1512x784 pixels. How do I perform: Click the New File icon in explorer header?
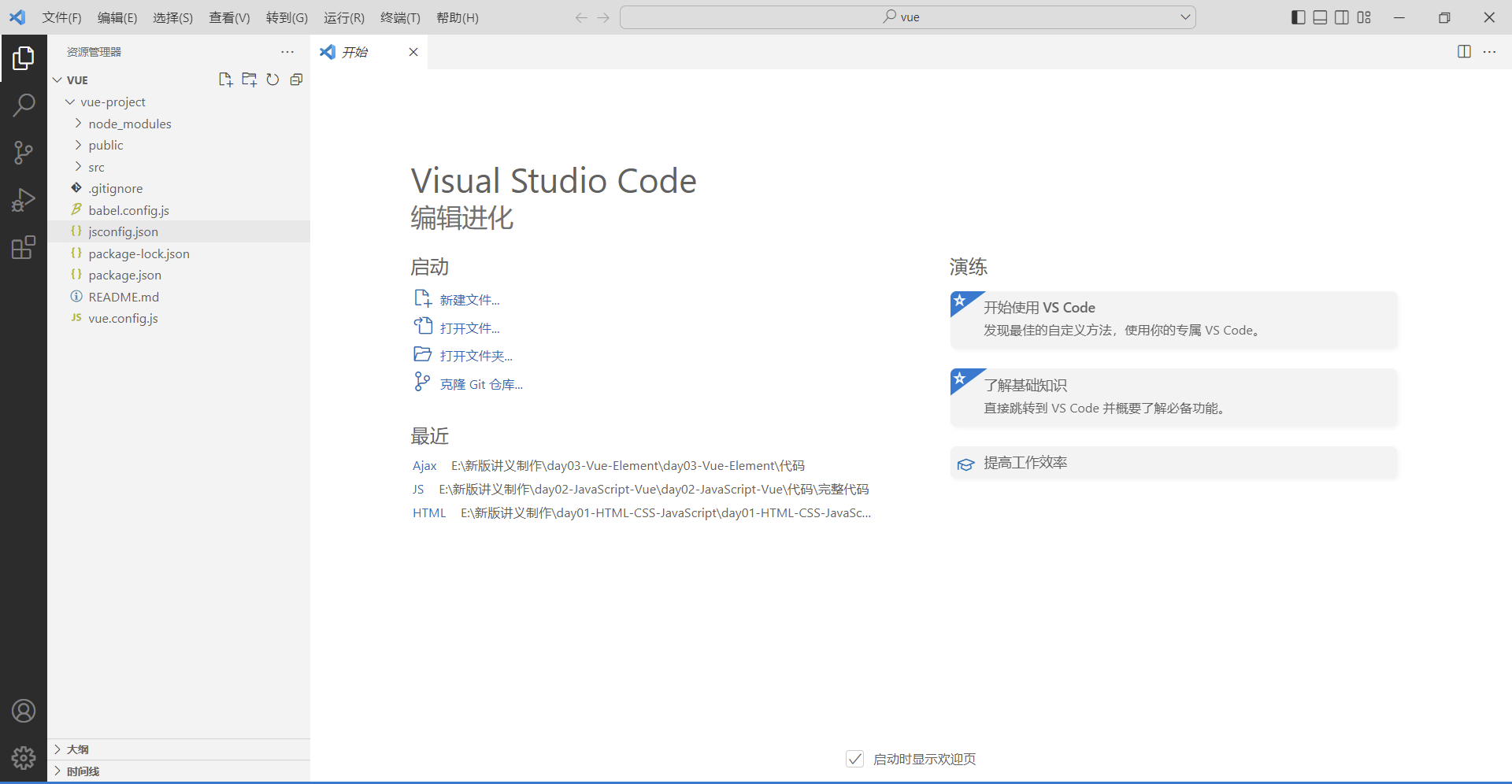(x=225, y=80)
